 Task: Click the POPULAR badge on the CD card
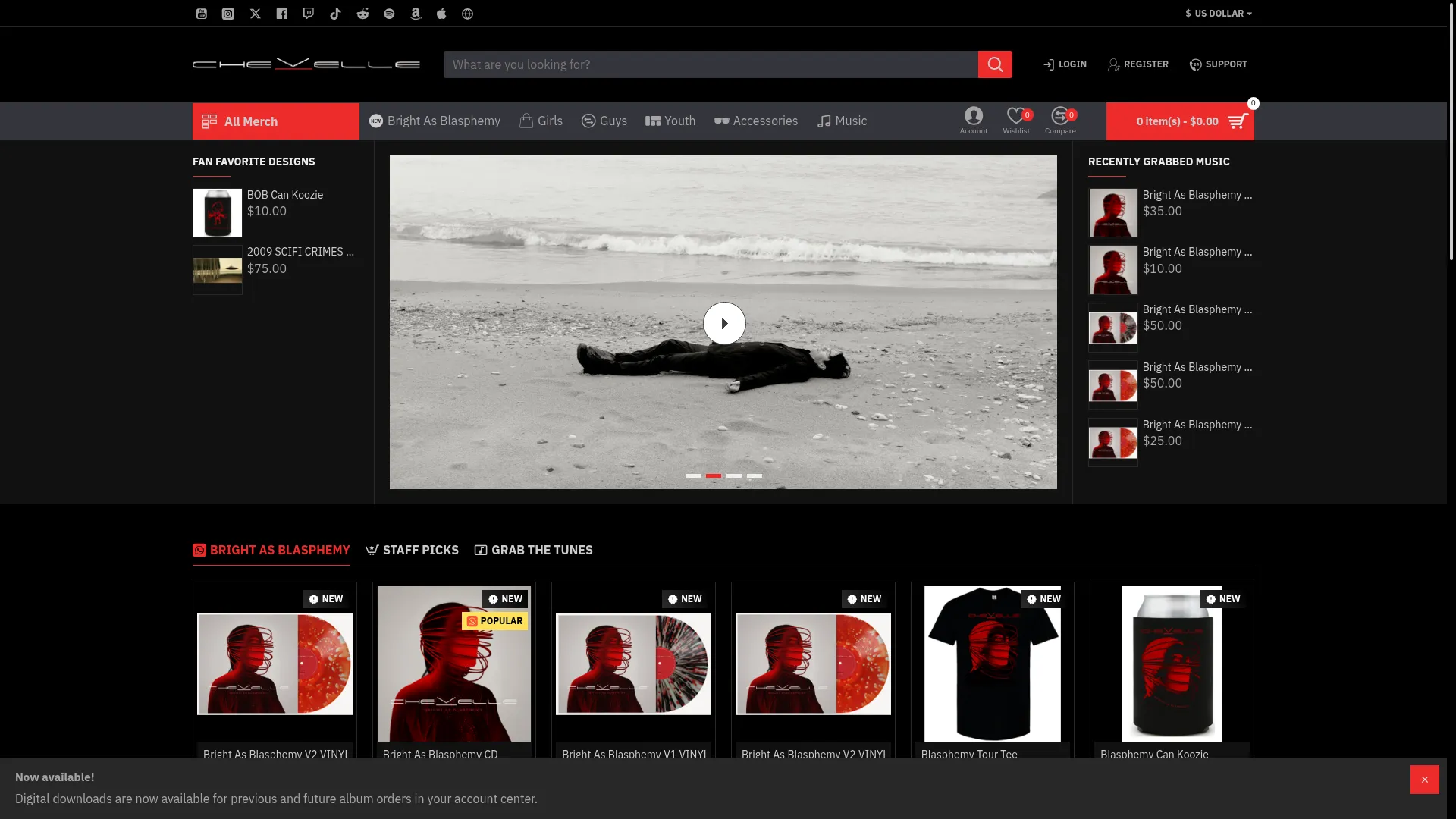pos(495,621)
